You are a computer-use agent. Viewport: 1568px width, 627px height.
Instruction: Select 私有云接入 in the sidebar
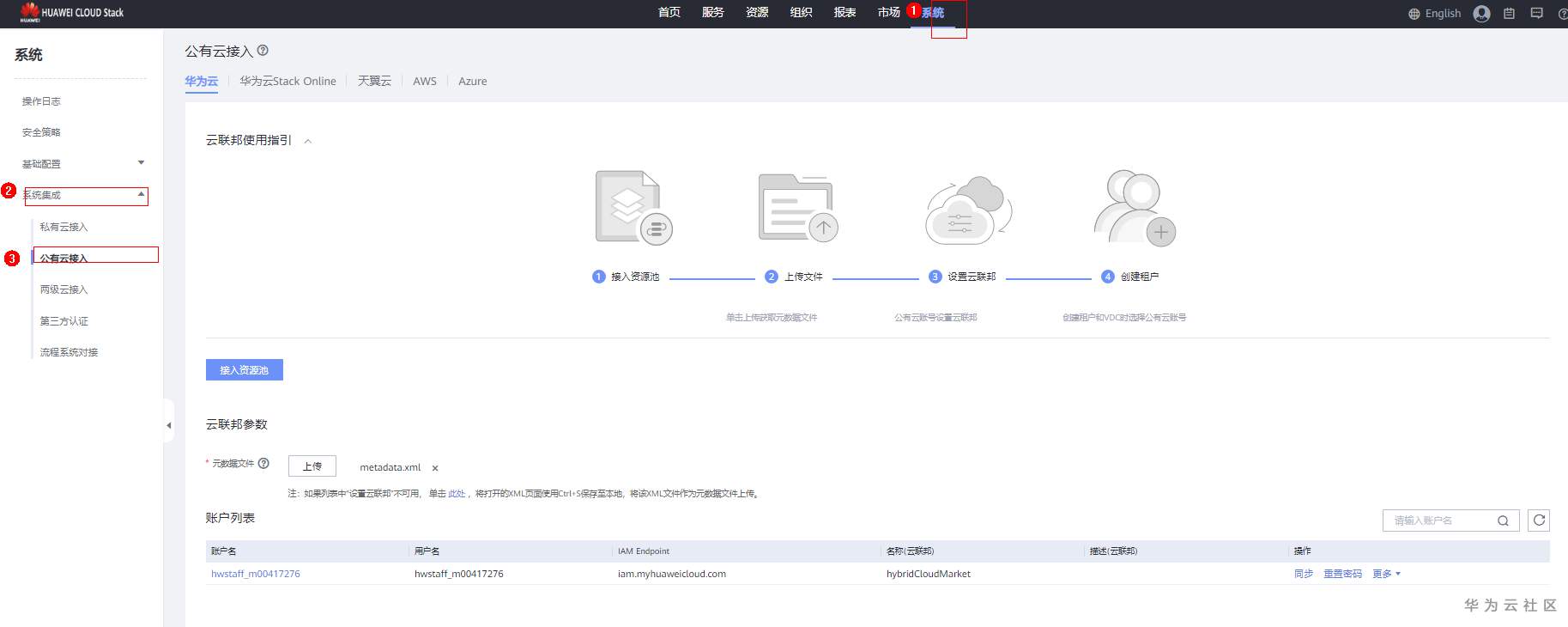tap(64, 227)
